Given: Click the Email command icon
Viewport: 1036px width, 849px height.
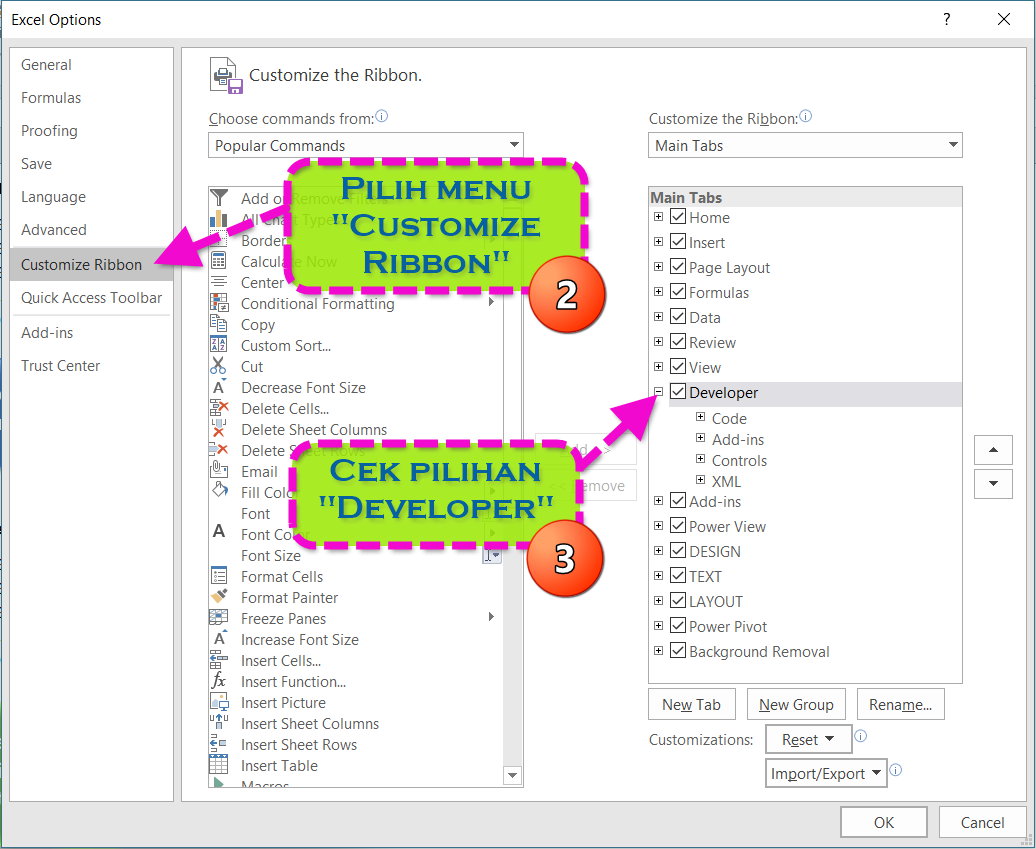Looking at the screenshot, I should pyautogui.click(x=219, y=471).
